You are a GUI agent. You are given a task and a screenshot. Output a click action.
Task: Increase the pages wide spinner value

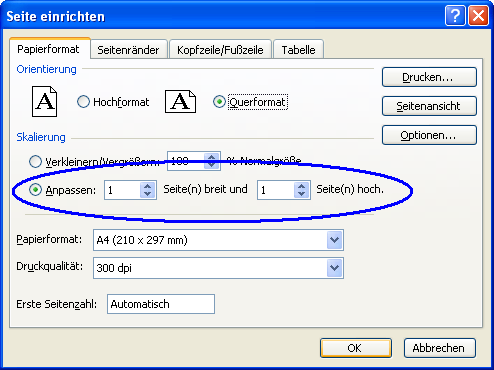coord(147,186)
